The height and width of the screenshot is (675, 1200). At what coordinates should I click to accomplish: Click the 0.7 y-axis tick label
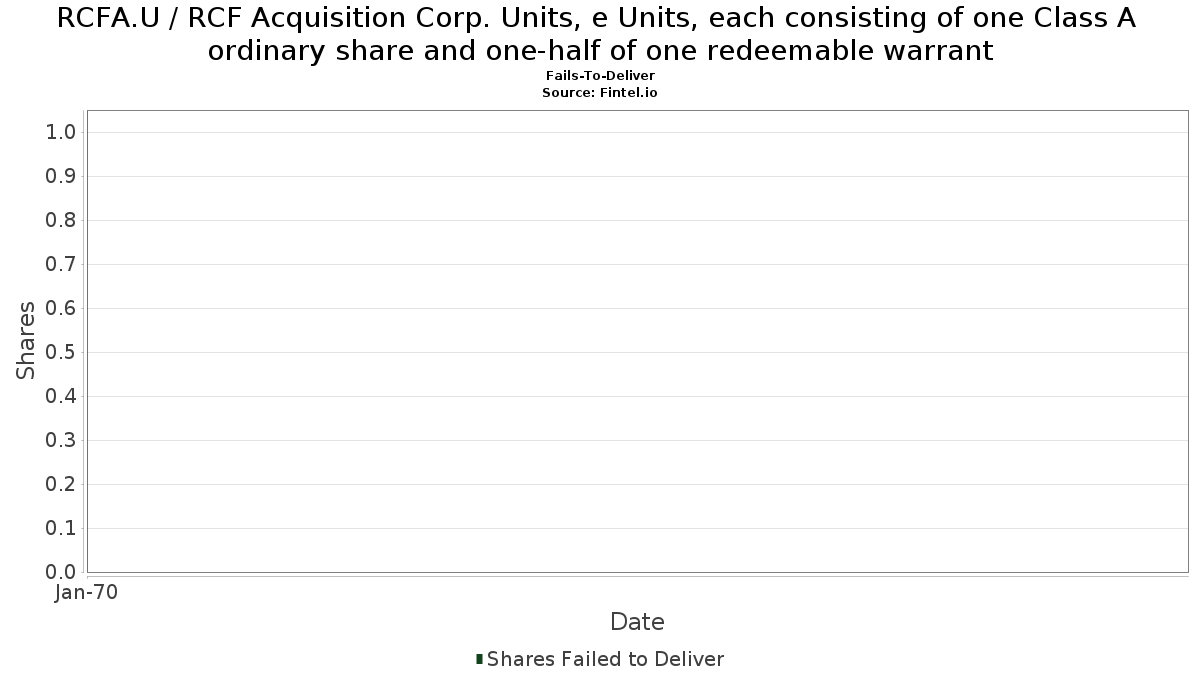[x=62, y=264]
